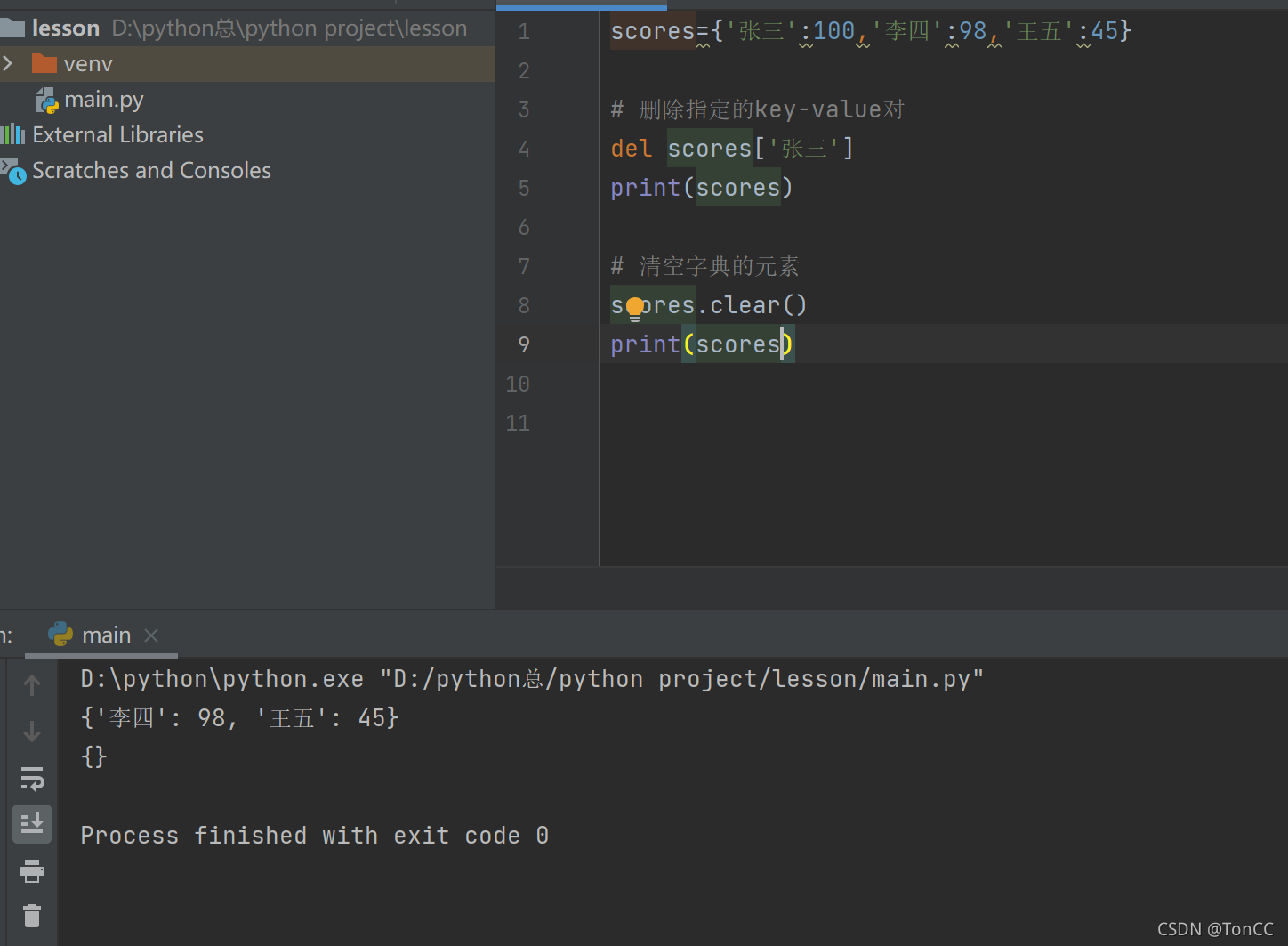The height and width of the screenshot is (946, 1288).
Task: Click '.clear()' on line 8
Action: point(752,305)
